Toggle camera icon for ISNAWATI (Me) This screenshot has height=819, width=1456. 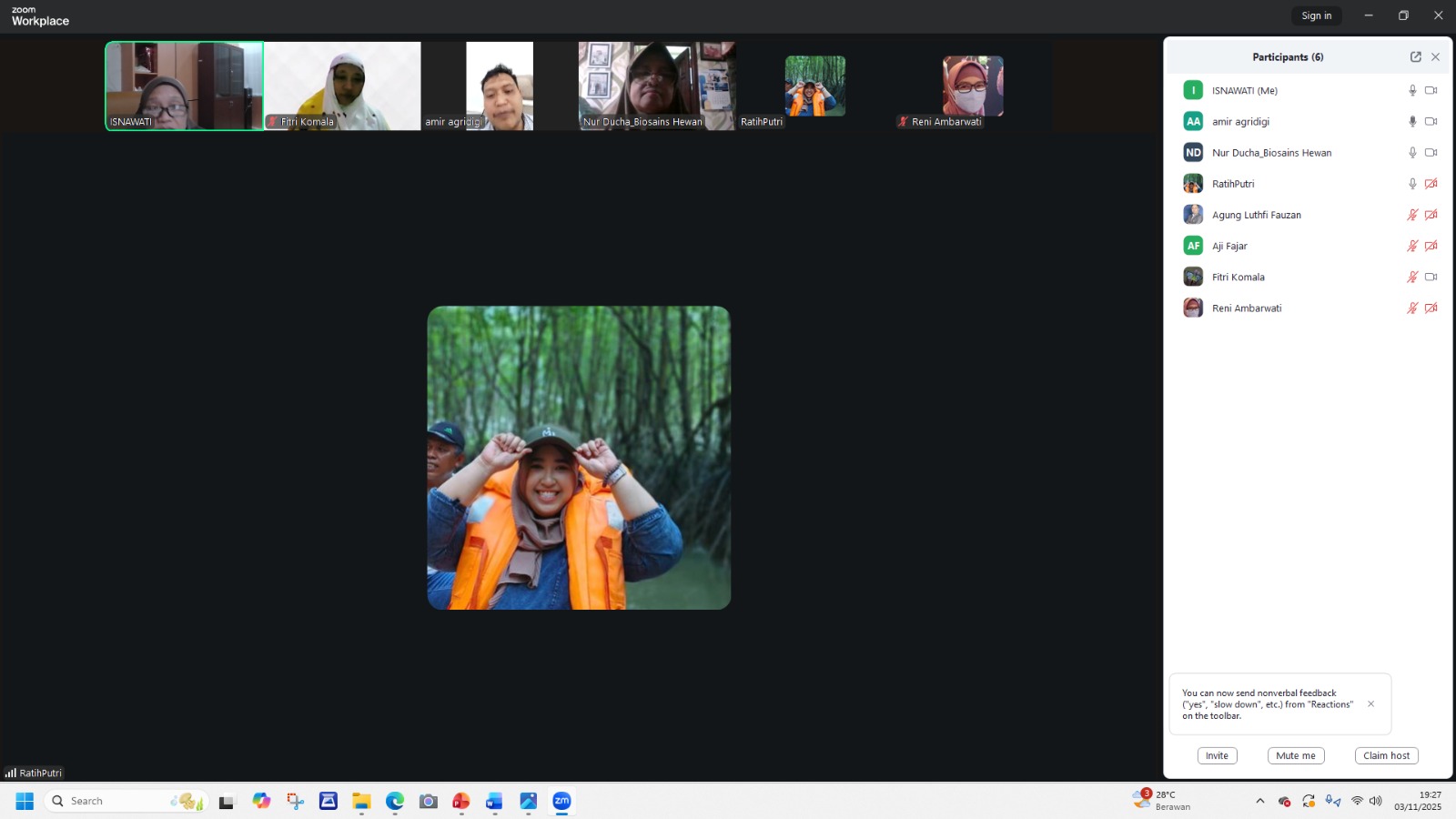click(x=1431, y=90)
